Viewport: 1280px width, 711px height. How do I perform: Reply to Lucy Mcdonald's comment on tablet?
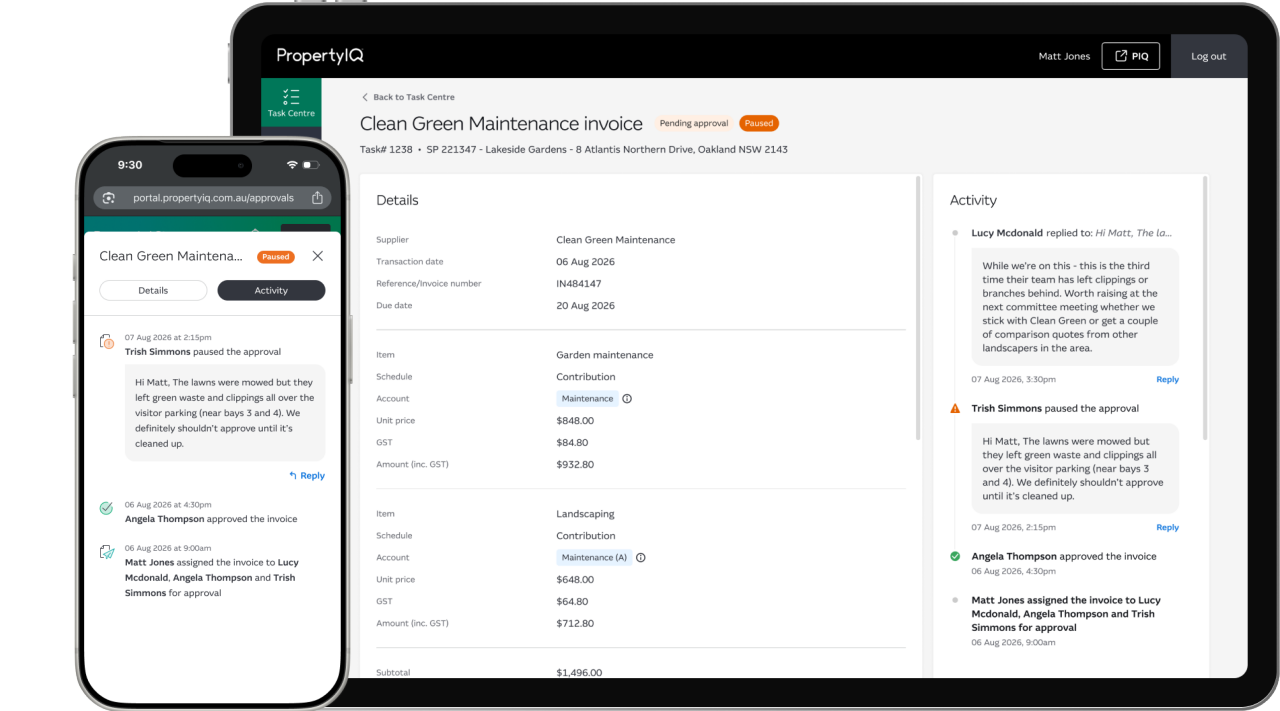tap(1167, 380)
